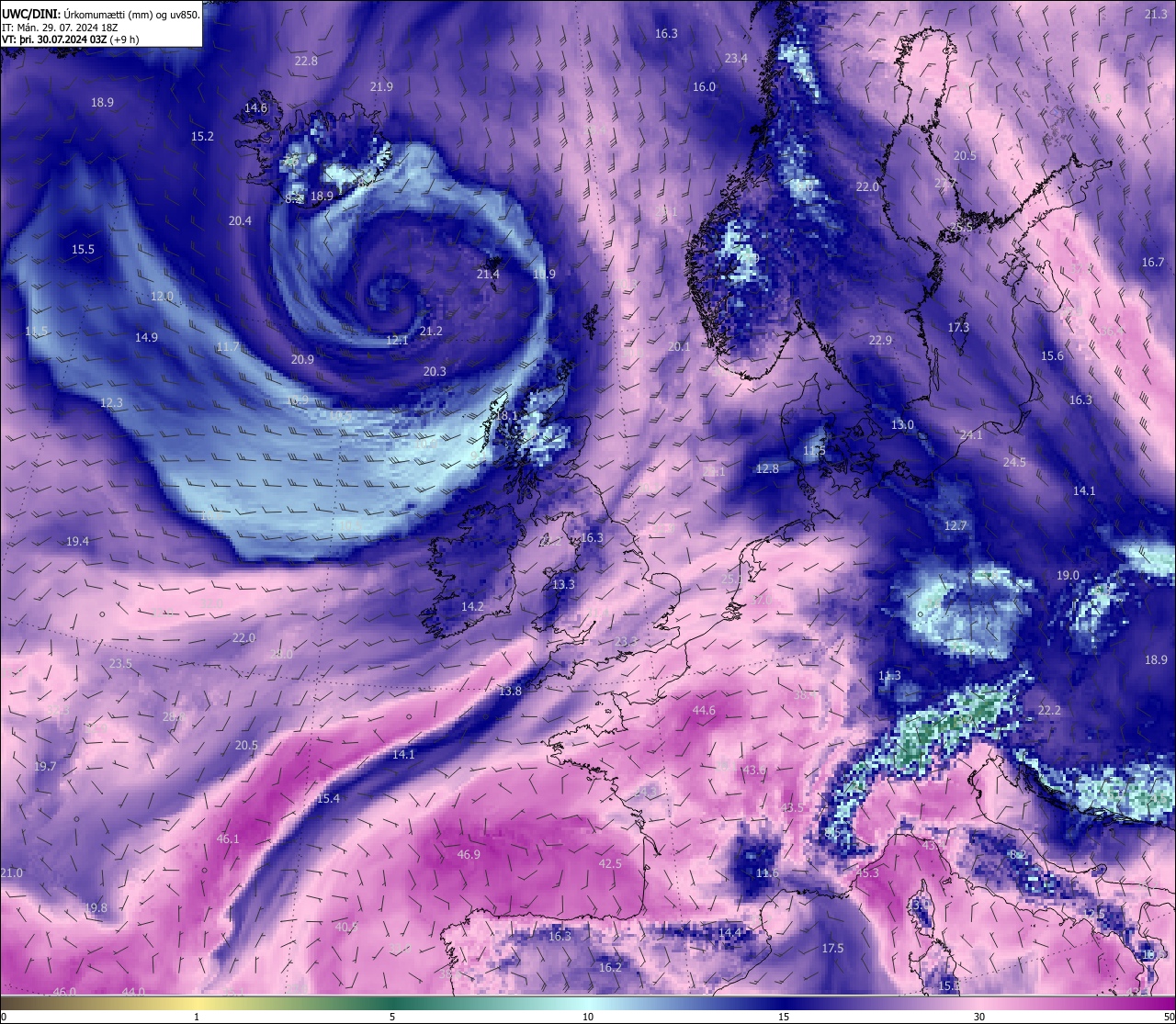Viewport: 1176px width, 1024px height.
Task: Click the map value 13.8
Action: pos(510,692)
